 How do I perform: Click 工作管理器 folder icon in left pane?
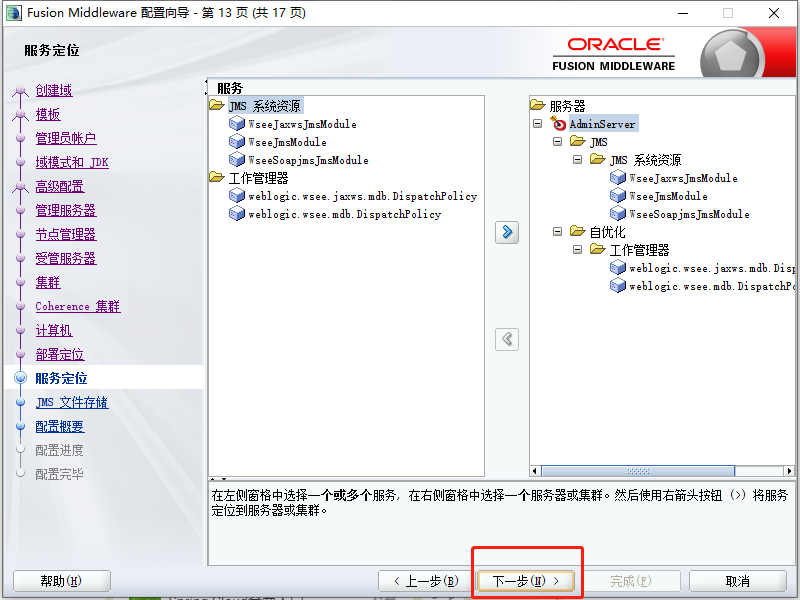(x=217, y=178)
